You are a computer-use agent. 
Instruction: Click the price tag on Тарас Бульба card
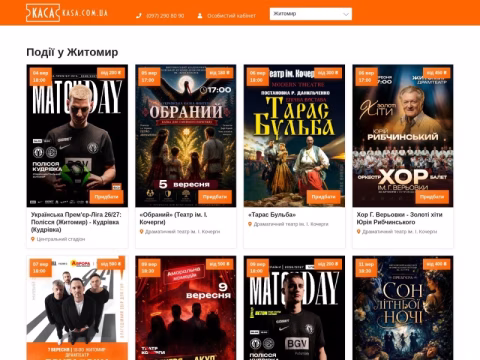tap(328, 73)
